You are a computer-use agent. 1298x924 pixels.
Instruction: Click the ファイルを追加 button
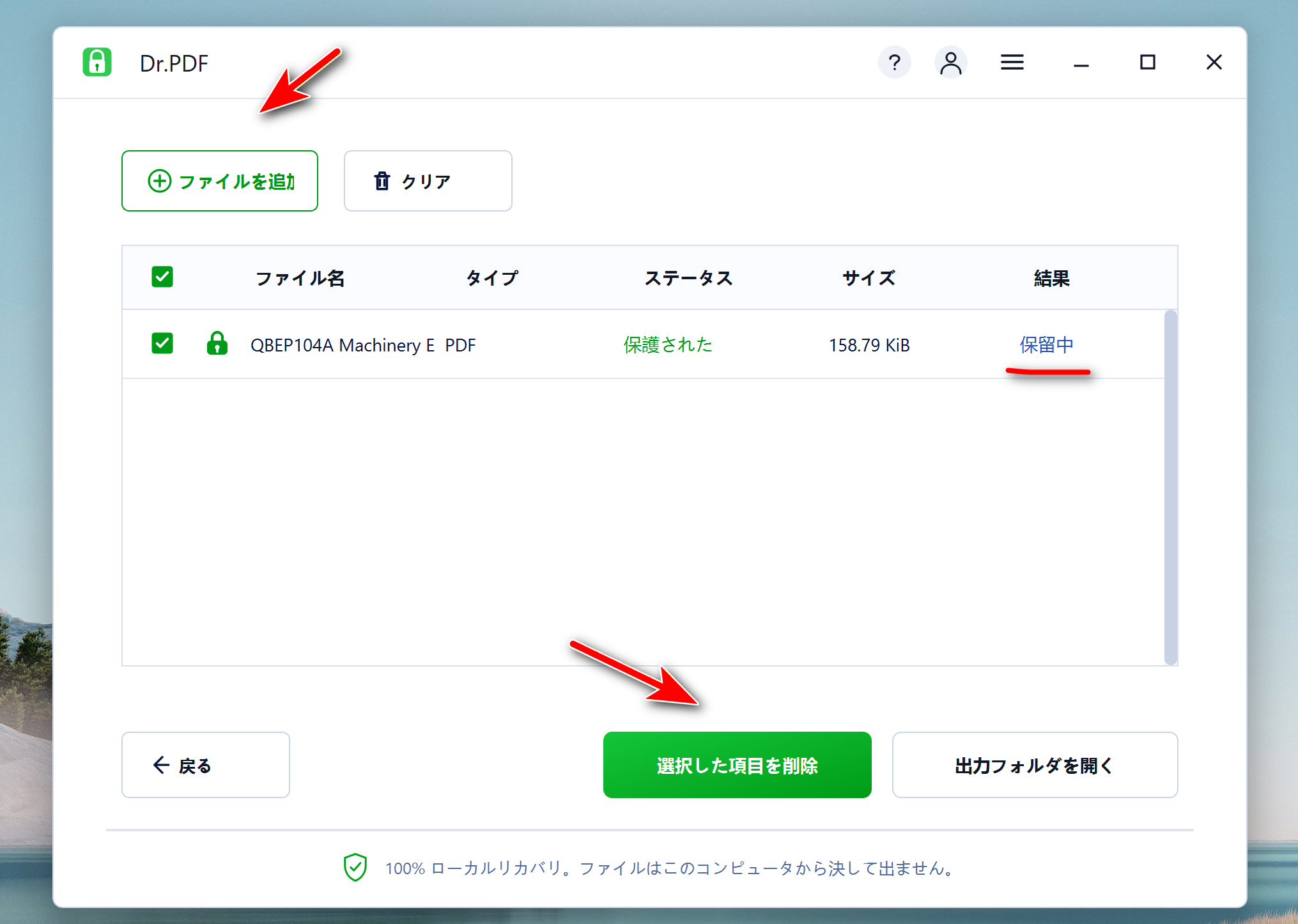220,181
